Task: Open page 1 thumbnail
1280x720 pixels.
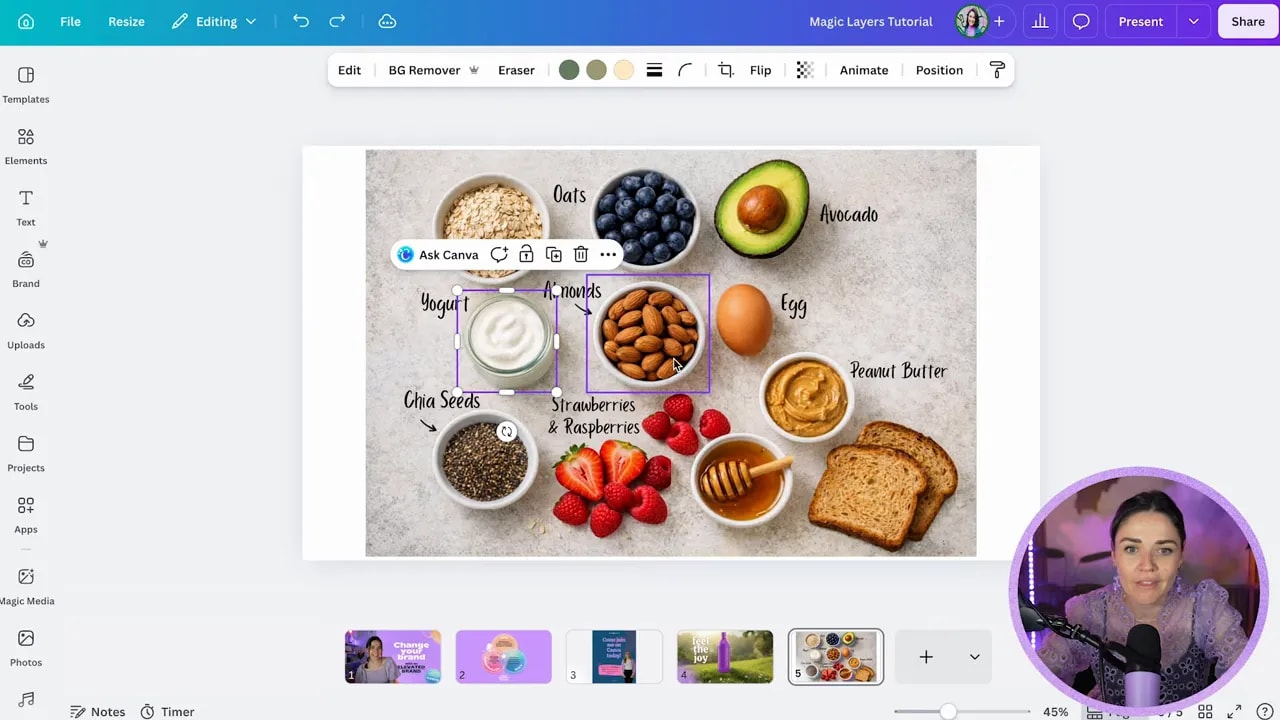Action: point(393,657)
